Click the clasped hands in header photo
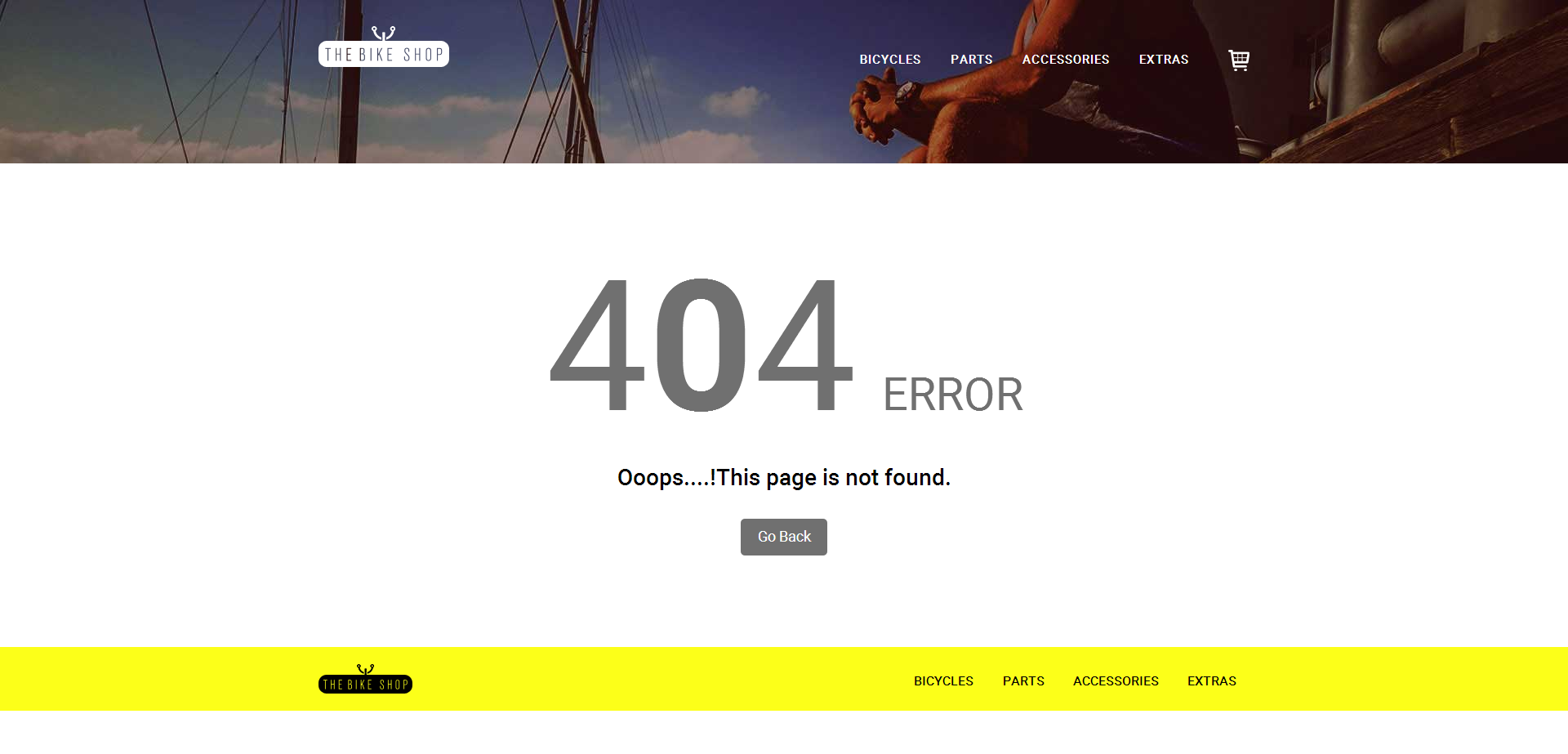This screenshot has height=754, width=1568. click(872, 110)
